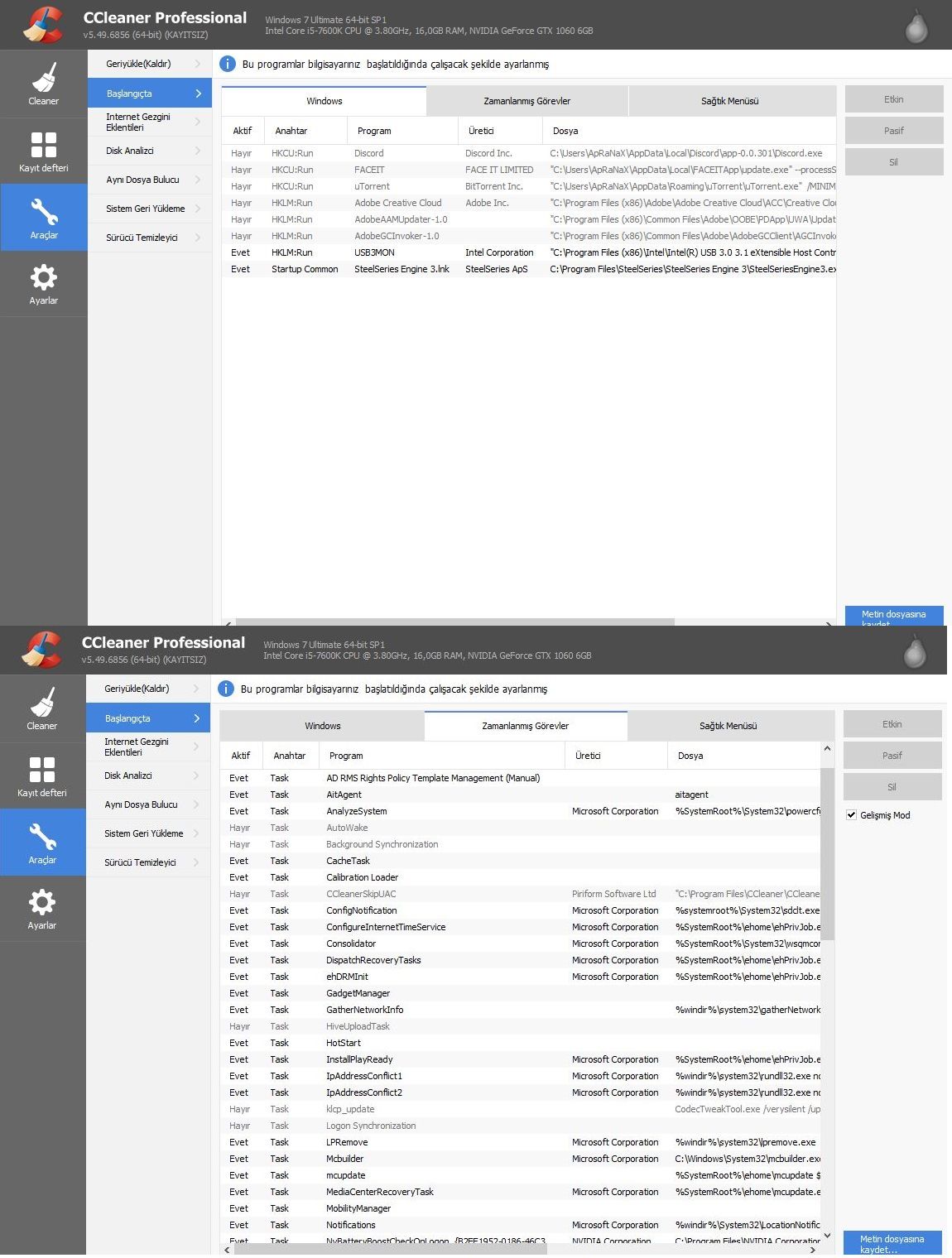Click CCleaner logo in upper window header

(x=43, y=24)
